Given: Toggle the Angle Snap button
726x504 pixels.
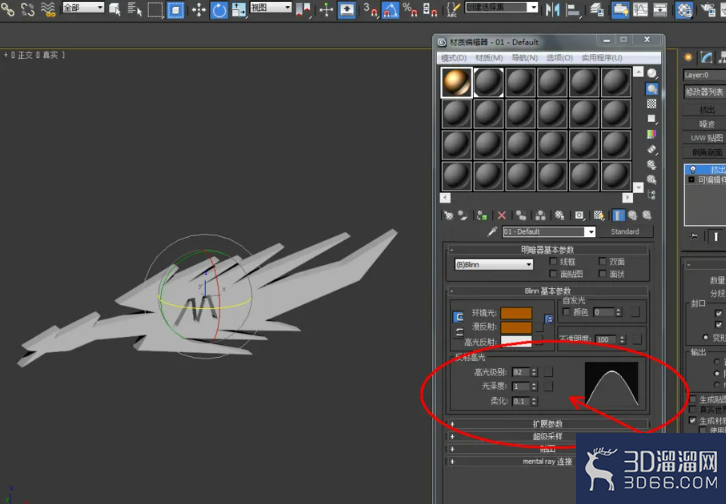Looking at the screenshot, I should [x=390, y=9].
